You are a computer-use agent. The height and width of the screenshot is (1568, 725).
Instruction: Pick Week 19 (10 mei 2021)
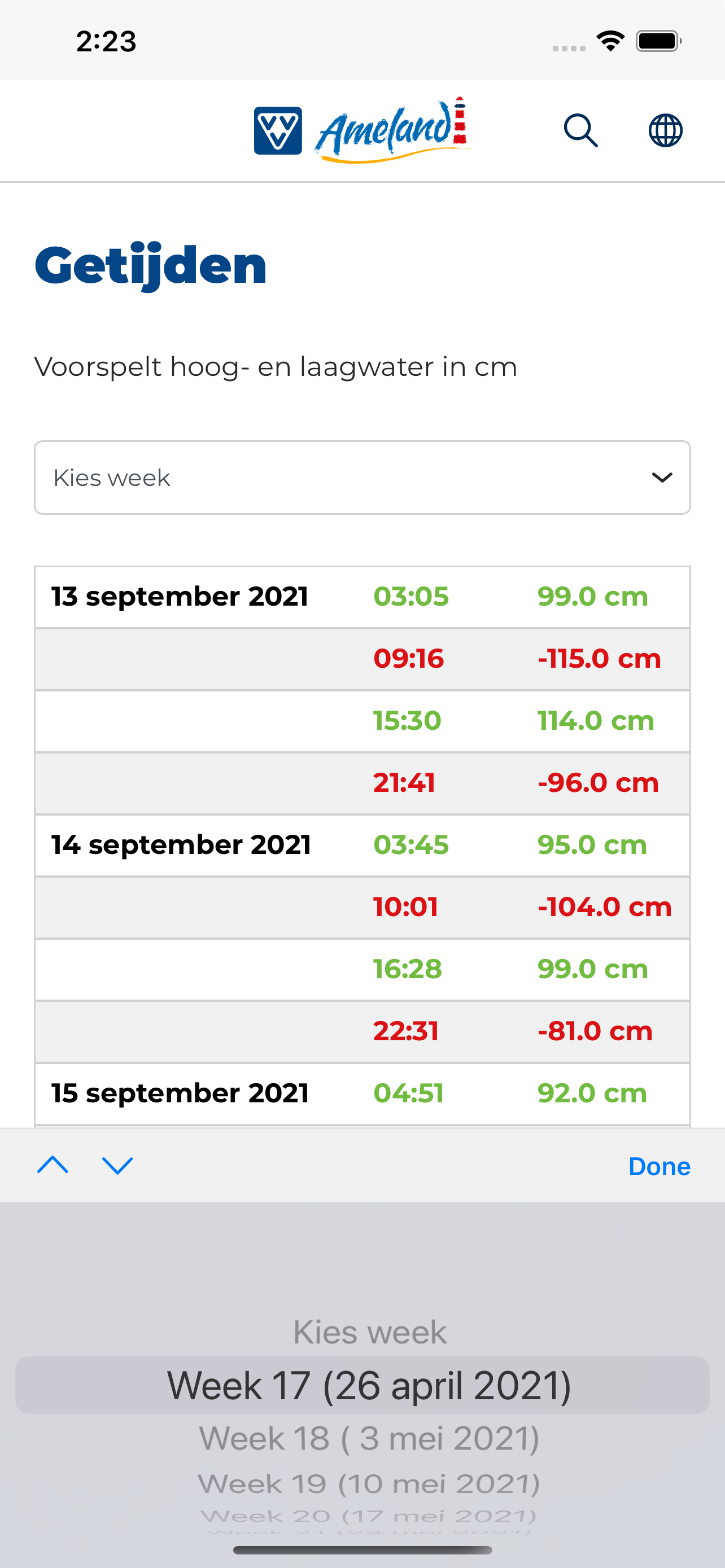point(369,1483)
